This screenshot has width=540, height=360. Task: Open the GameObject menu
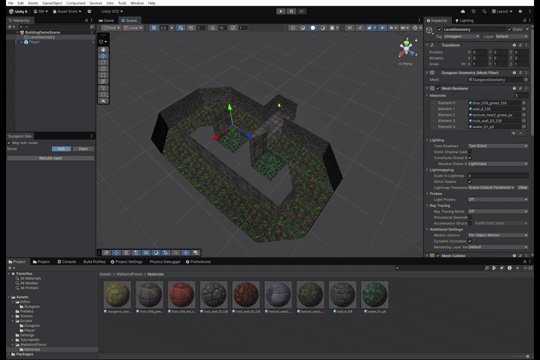click(52, 3)
